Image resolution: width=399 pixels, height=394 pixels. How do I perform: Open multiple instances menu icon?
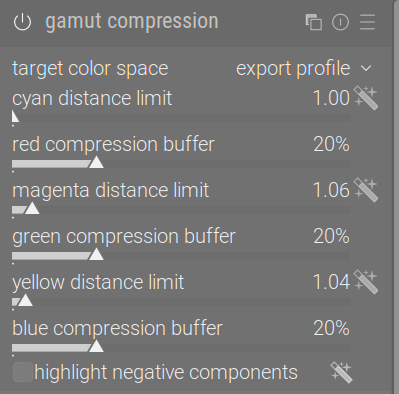314,22
